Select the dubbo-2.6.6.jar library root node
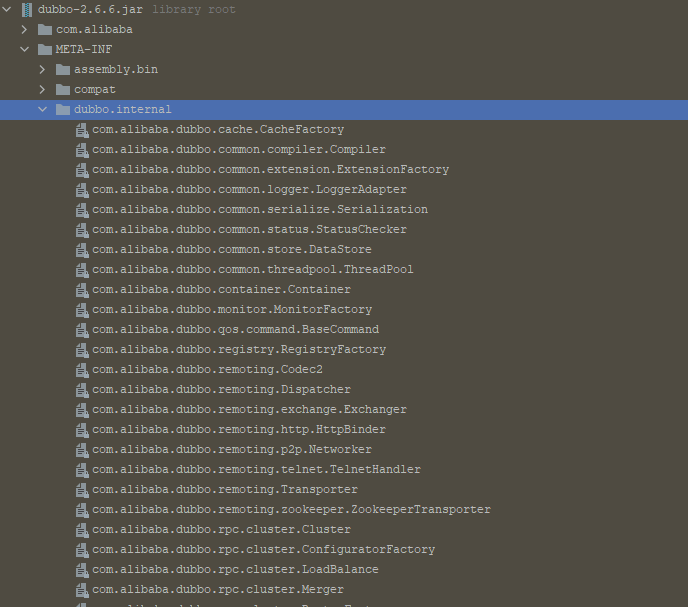This screenshot has height=607, width=688. click(90, 9)
